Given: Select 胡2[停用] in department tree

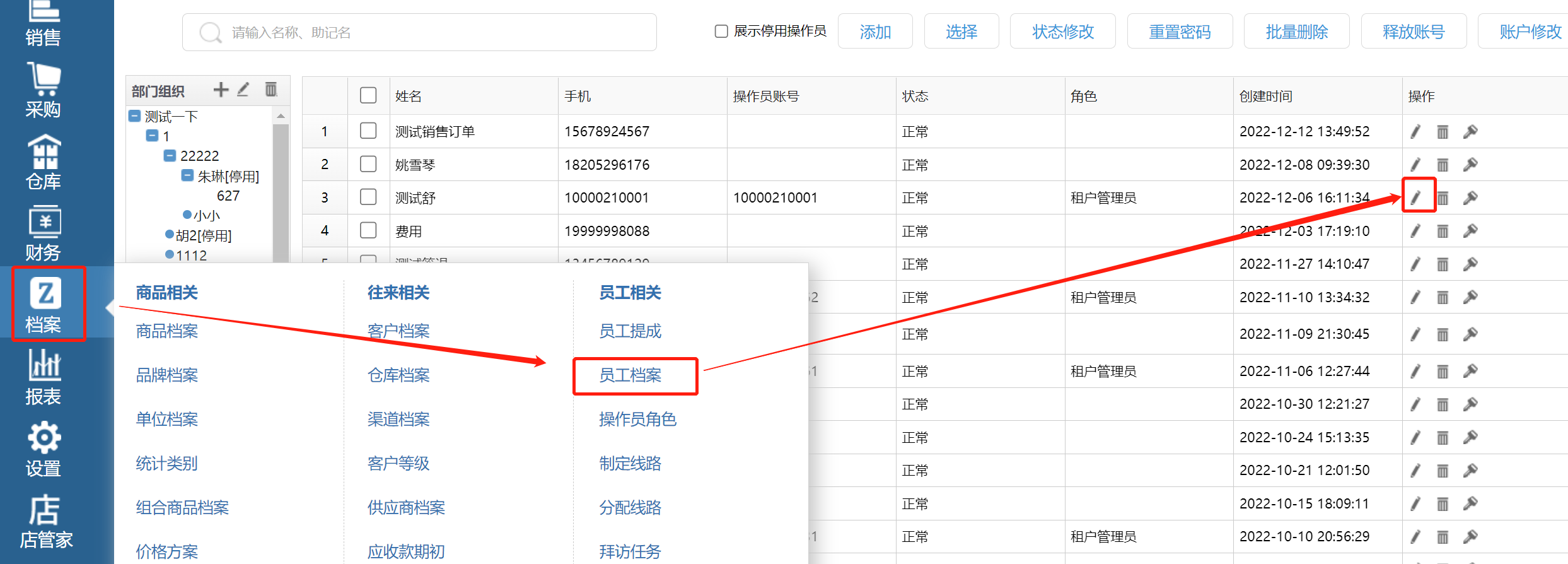Looking at the screenshot, I should [204, 235].
